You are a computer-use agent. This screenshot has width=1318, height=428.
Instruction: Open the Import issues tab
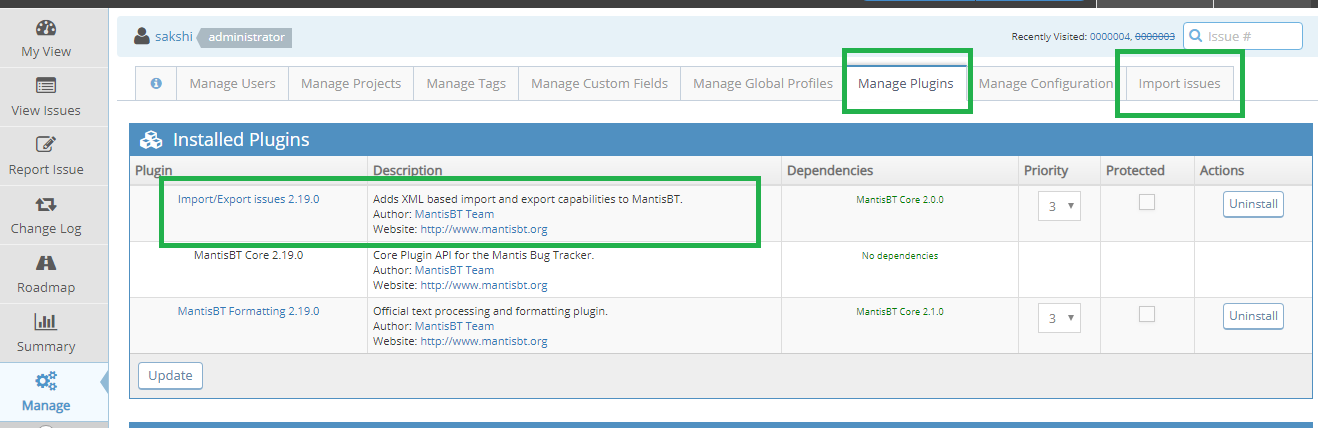tap(1180, 84)
